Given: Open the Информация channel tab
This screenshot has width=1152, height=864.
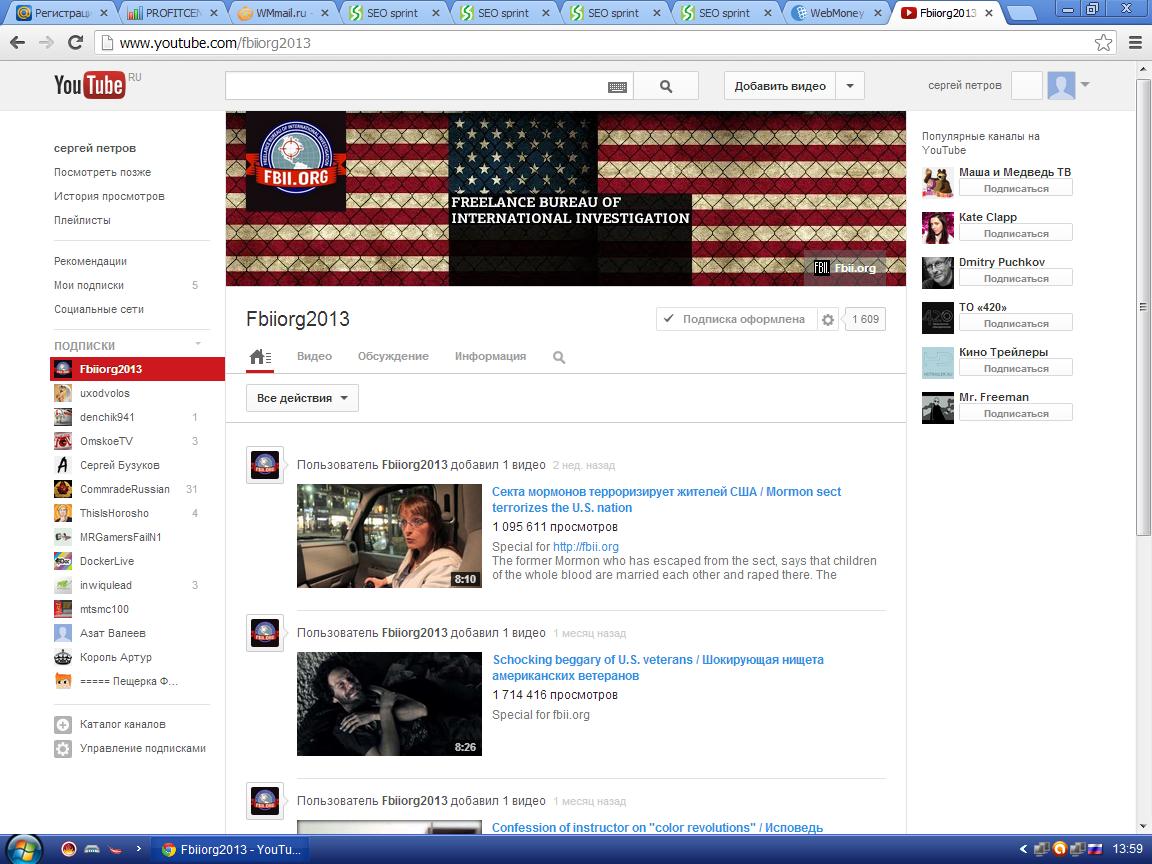Looking at the screenshot, I should pyautogui.click(x=490, y=356).
